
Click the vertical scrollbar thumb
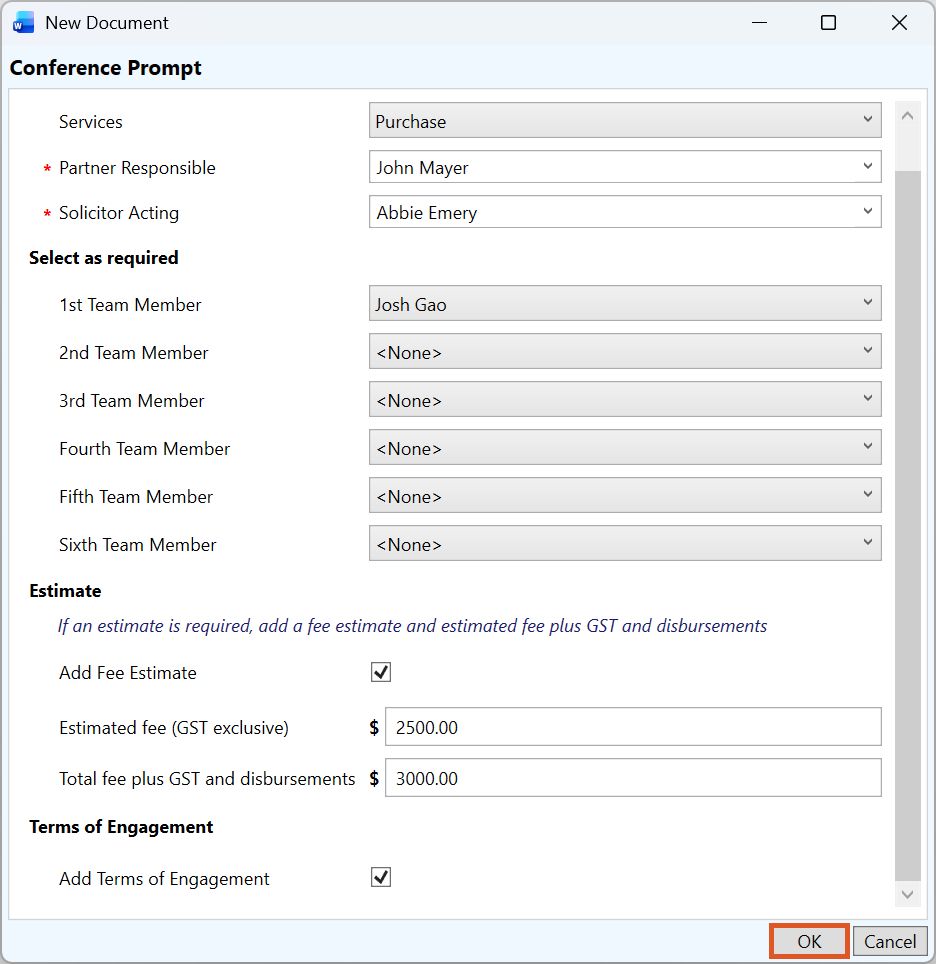point(908,526)
